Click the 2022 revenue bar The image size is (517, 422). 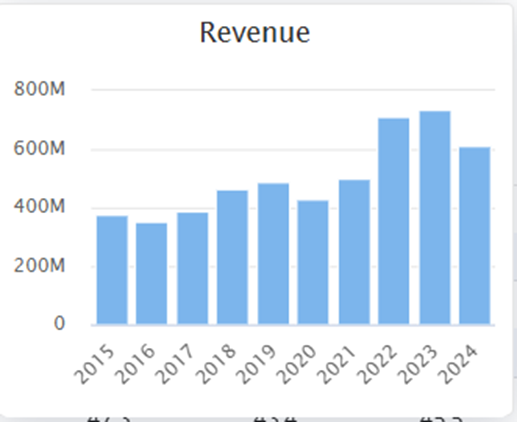[x=394, y=221]
